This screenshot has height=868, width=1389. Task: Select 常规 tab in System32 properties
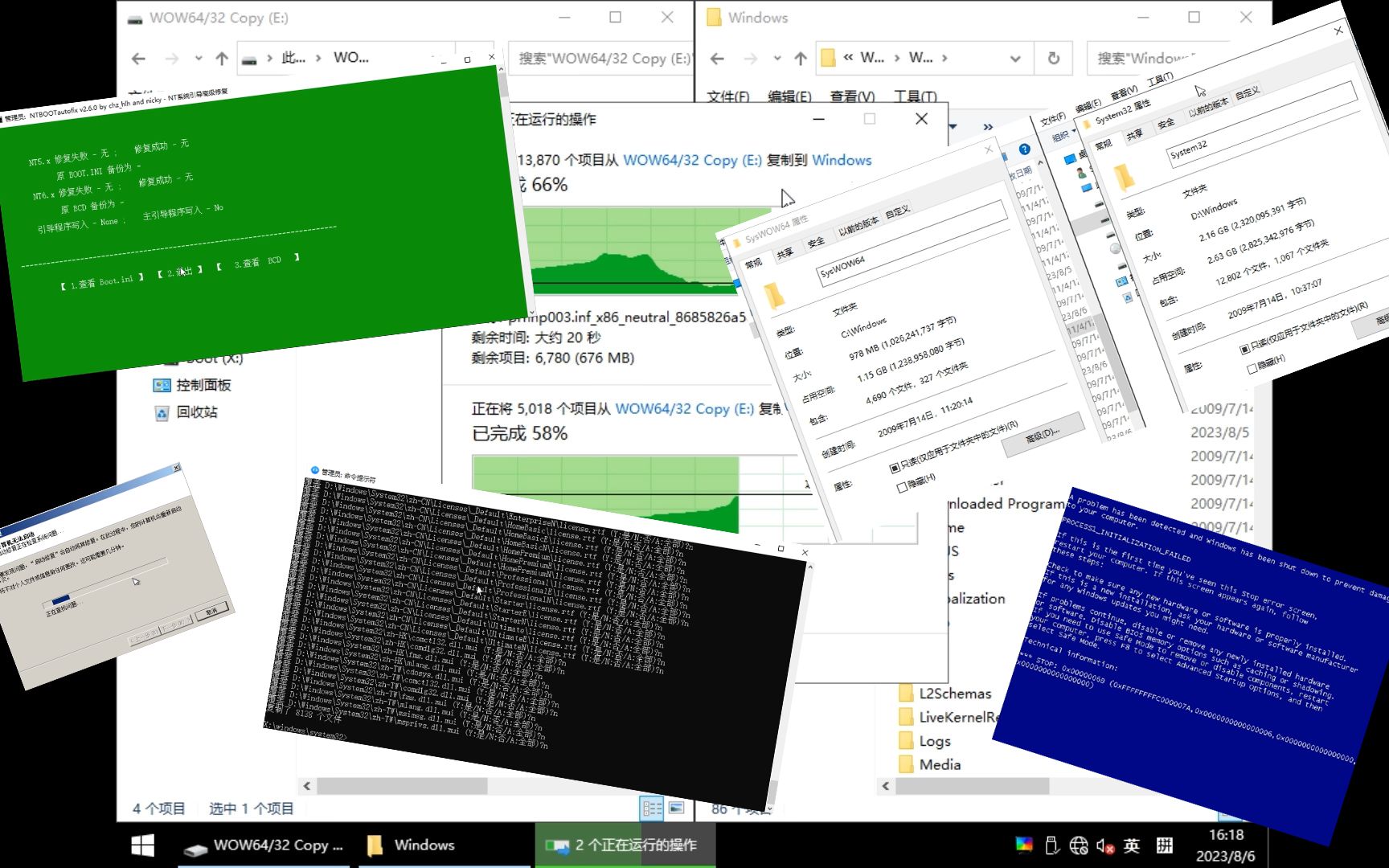tap(1104, 144)
